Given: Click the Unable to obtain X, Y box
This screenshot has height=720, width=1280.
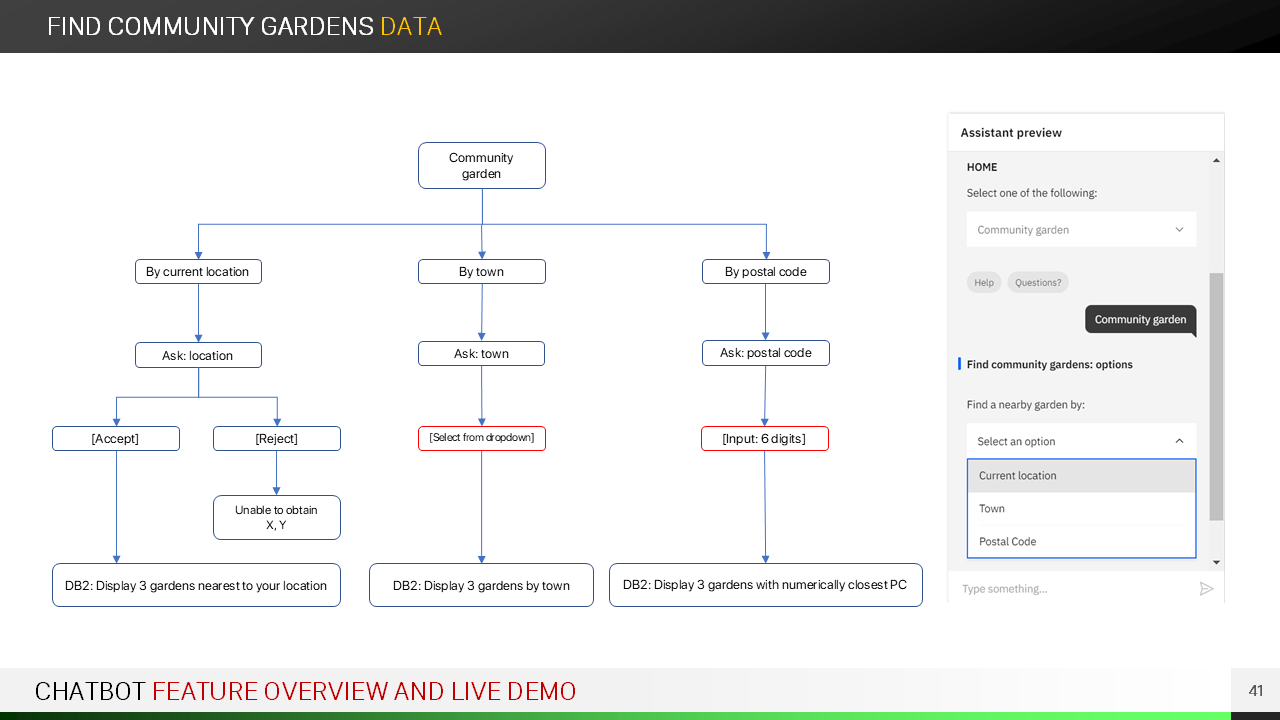Looking at the screenshot, I should click(x=276, y=517).
